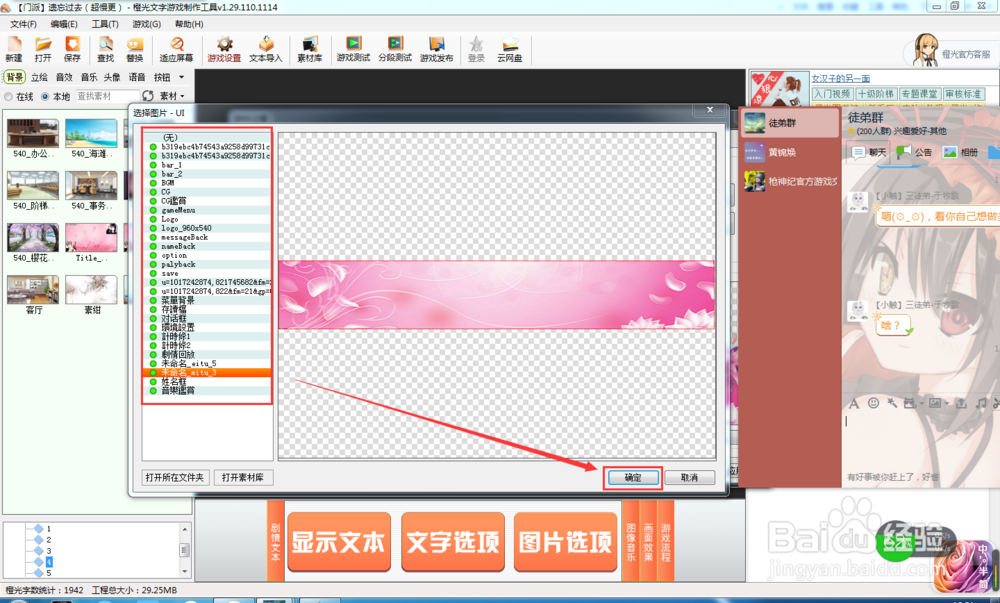Toggle the checkbox beside item 5
This screenshot has height=603, width=1000.
coord(38,572)
